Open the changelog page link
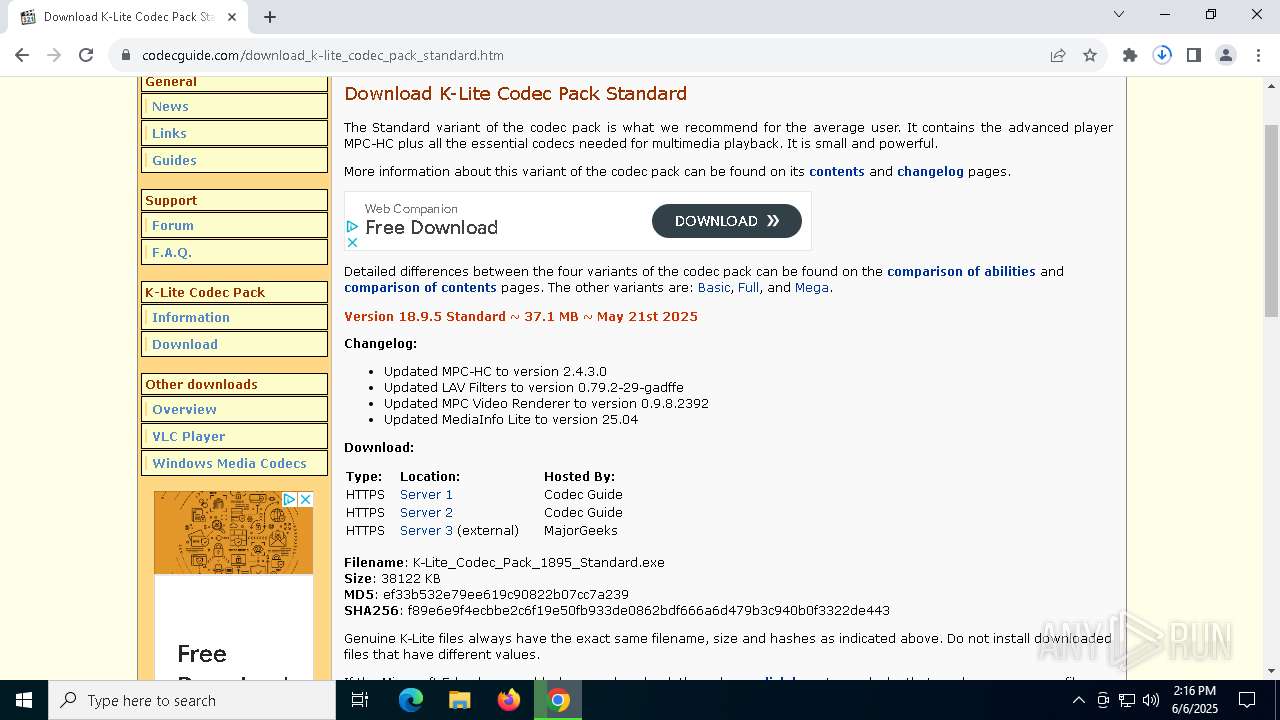The image size is (1280, 720). point(930,172)
